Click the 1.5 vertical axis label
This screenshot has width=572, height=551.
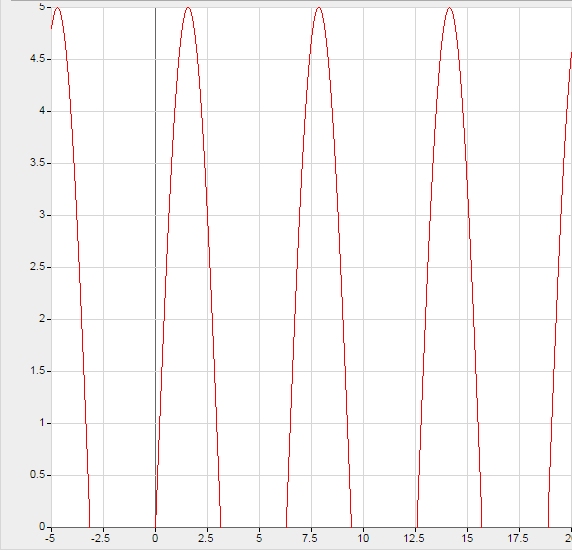pos(37,371)
